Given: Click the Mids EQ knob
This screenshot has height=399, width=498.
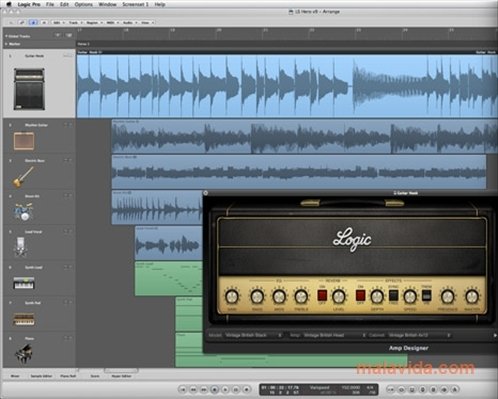Looking at the screenshot, I should click(279, 296).
